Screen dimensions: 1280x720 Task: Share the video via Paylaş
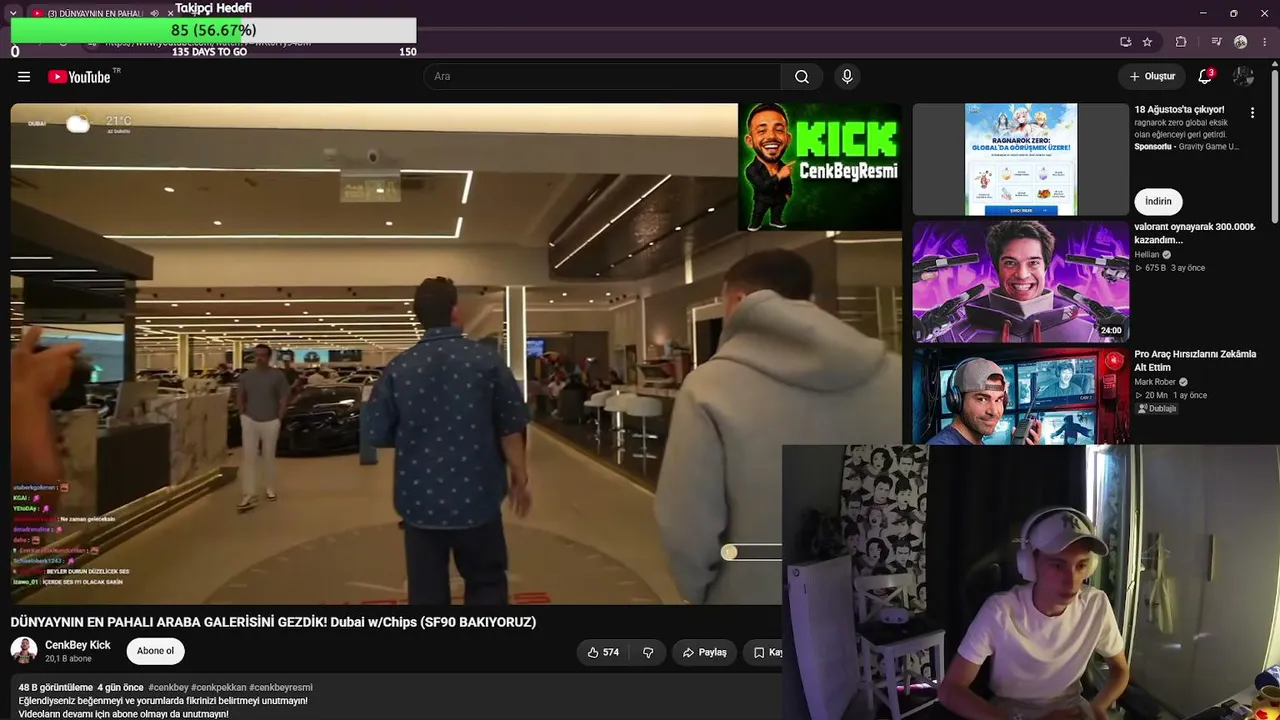pos(705,652)
